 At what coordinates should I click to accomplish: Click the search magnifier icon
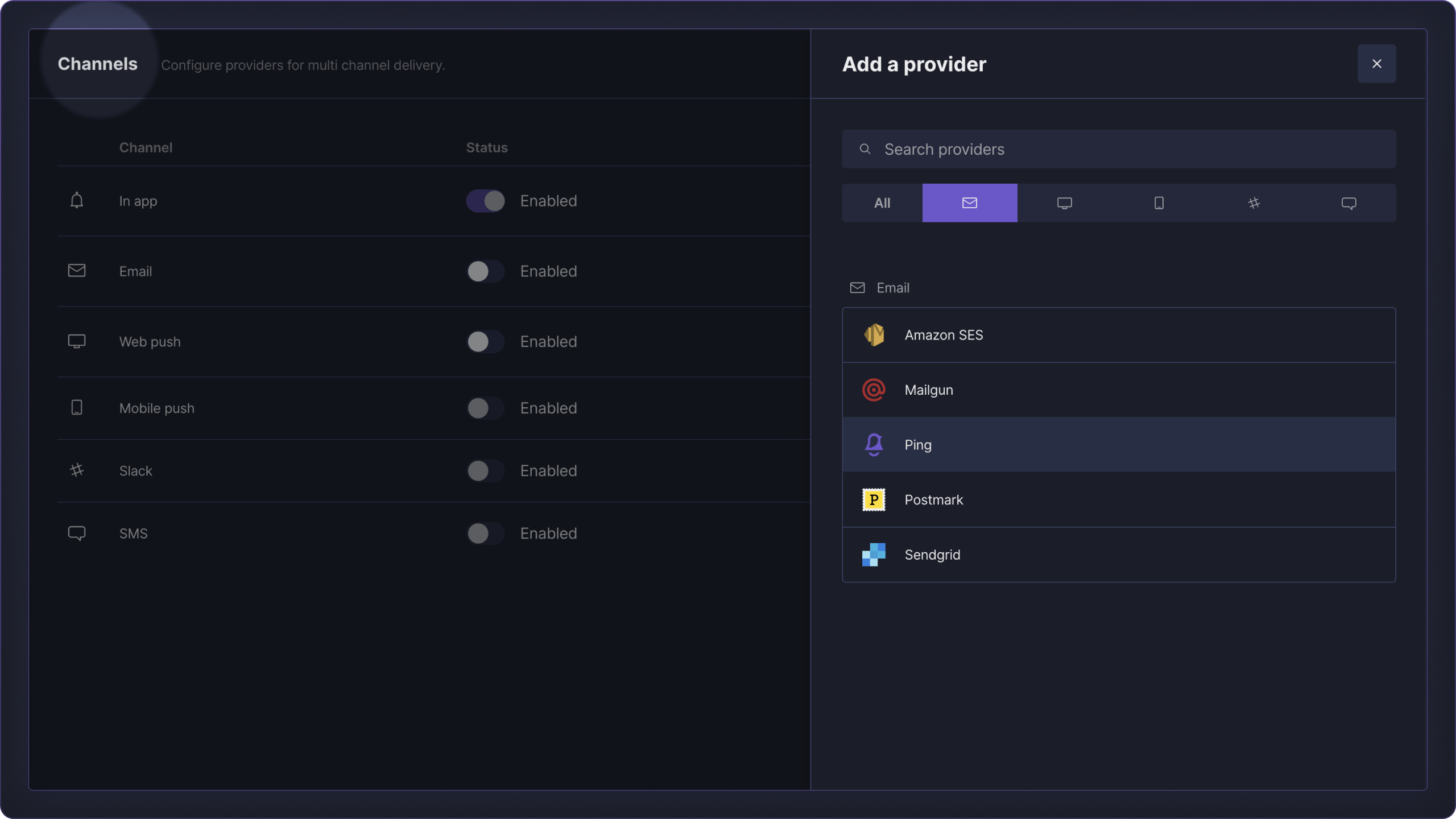(x=864, y=149)
